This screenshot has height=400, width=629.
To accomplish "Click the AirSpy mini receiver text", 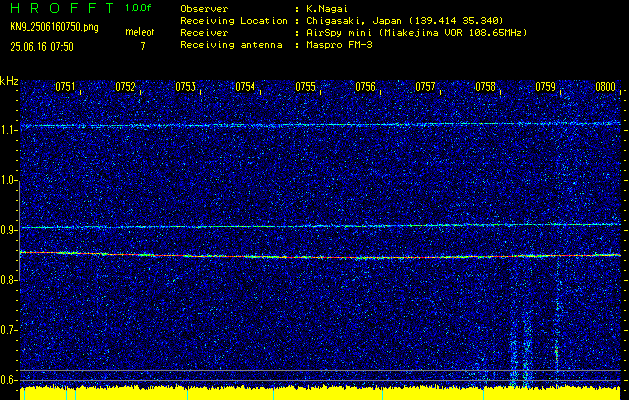I will click(x=416, y=32).
